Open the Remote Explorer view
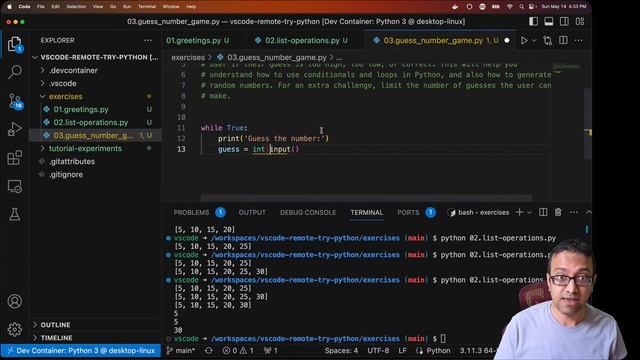The height and width of the screenshot is (360, 640). pyautogui.click(x=15, y=186)
